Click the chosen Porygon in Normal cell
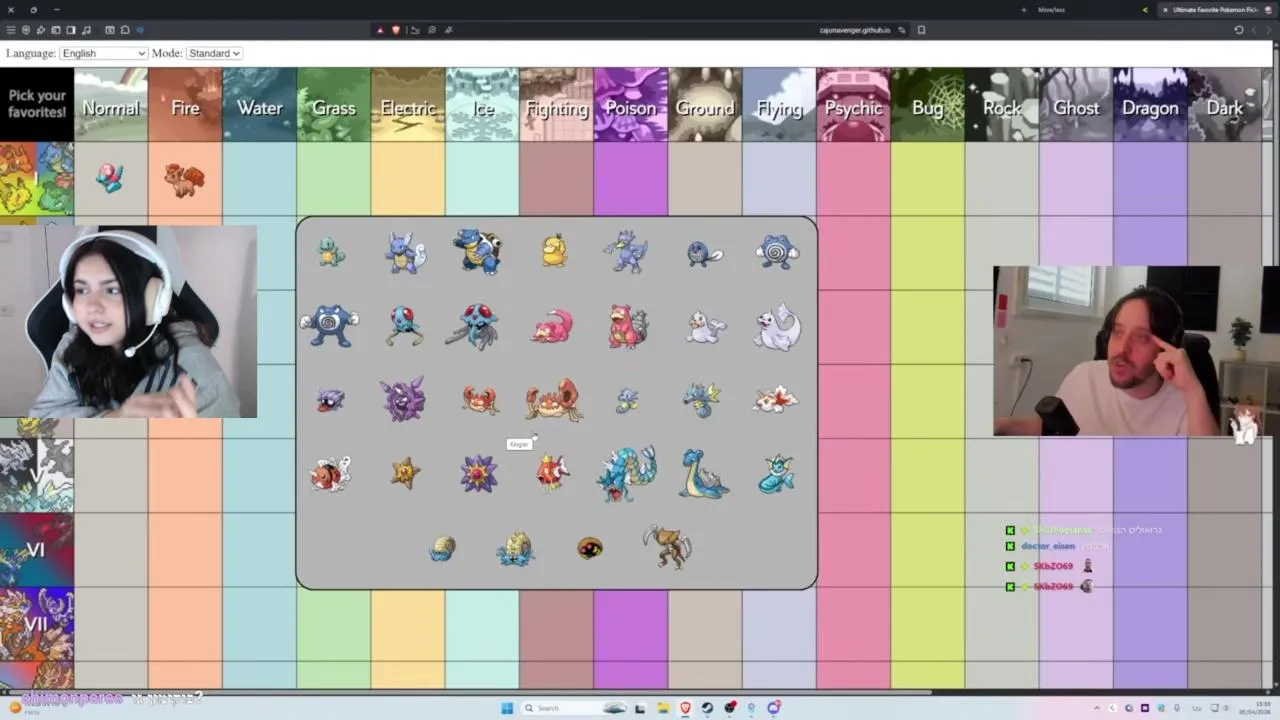The image size is (1280, 720). click(110, 178)
